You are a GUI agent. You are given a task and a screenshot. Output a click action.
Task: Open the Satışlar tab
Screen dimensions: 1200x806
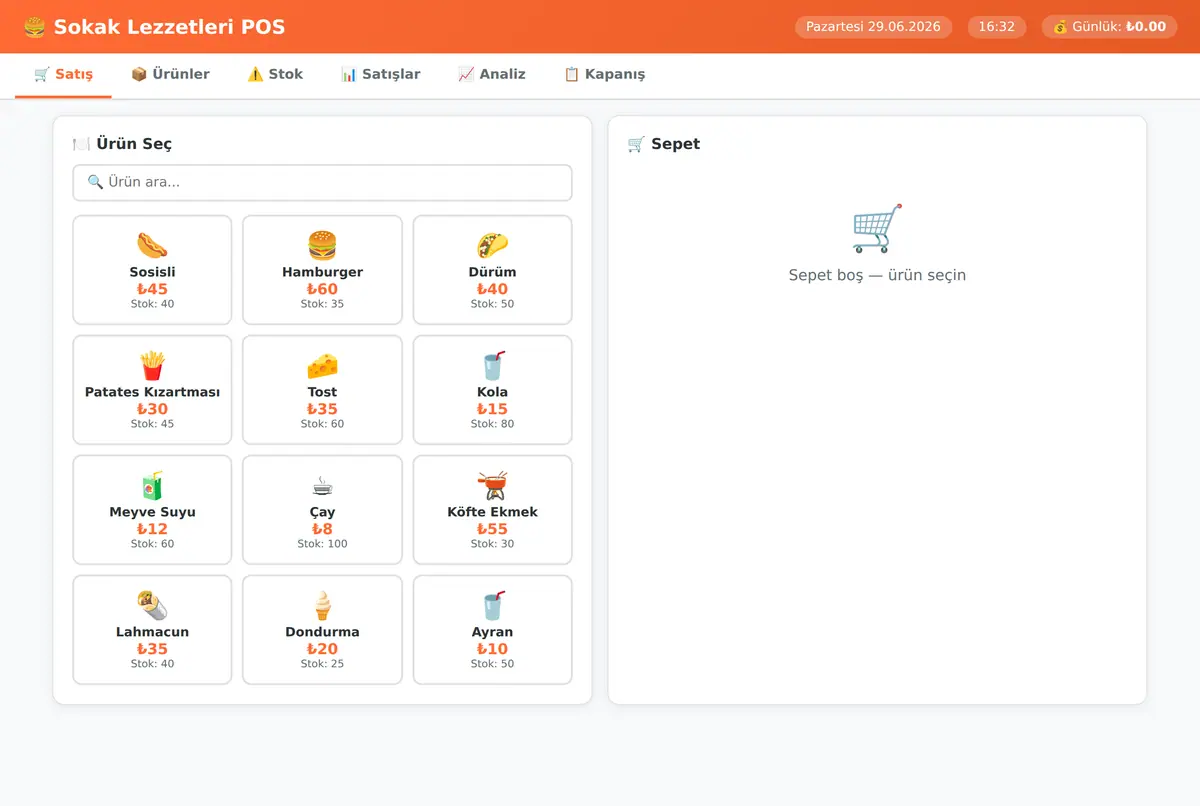point(380,74)
